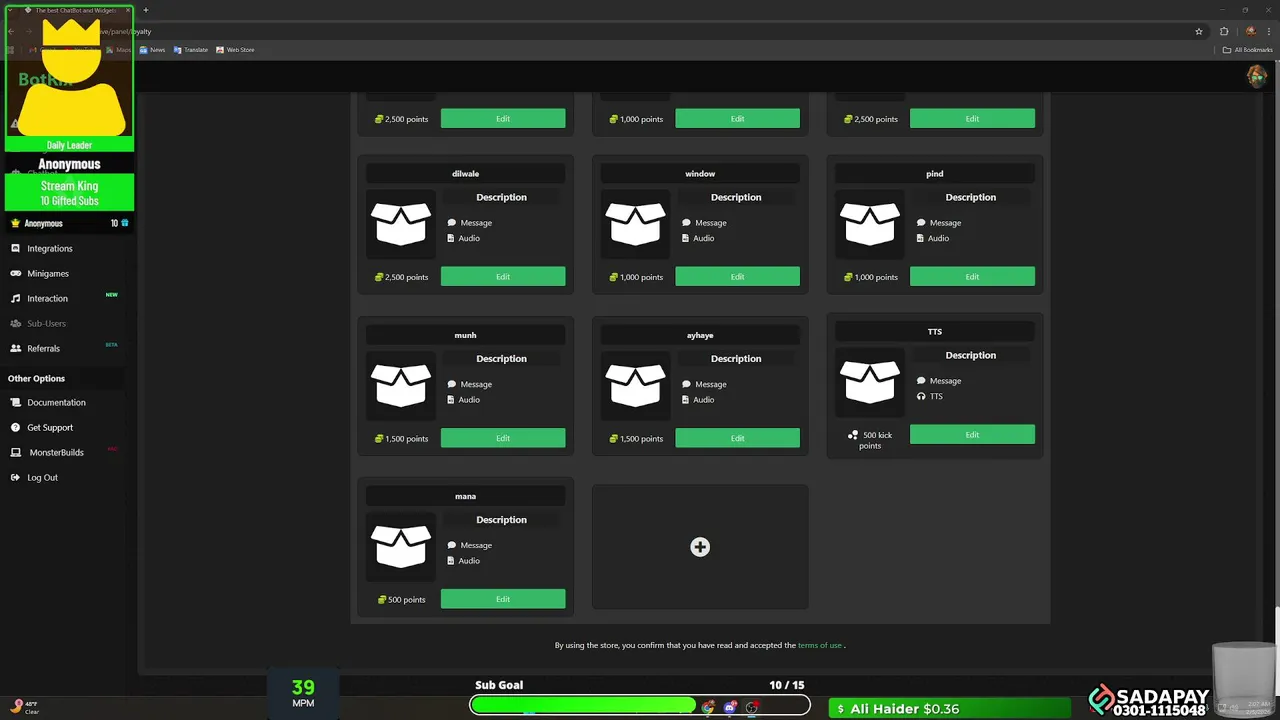Click the Minigames gamepad icon
This screenshot has width=1280, height=720.
(15, 273)
